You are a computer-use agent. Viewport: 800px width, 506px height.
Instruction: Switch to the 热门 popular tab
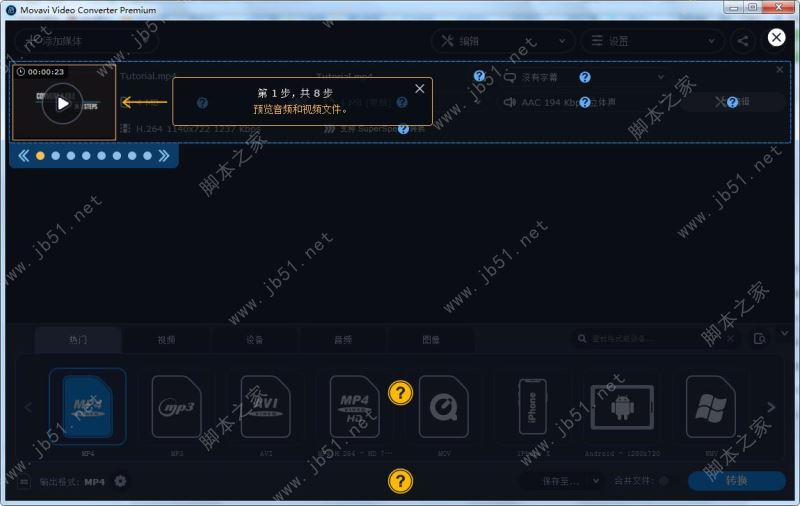tap(78, 340)
